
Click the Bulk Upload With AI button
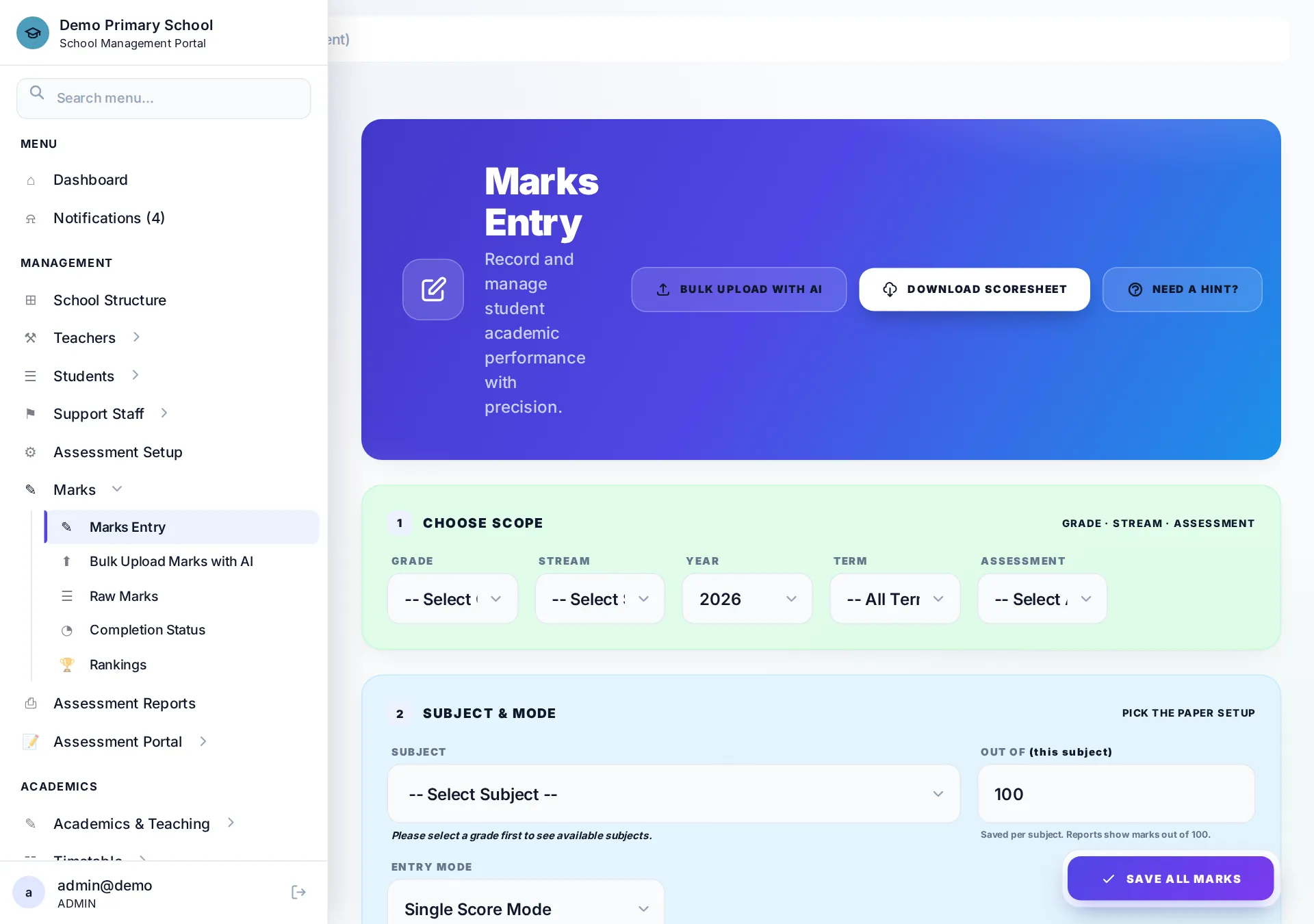739,290
